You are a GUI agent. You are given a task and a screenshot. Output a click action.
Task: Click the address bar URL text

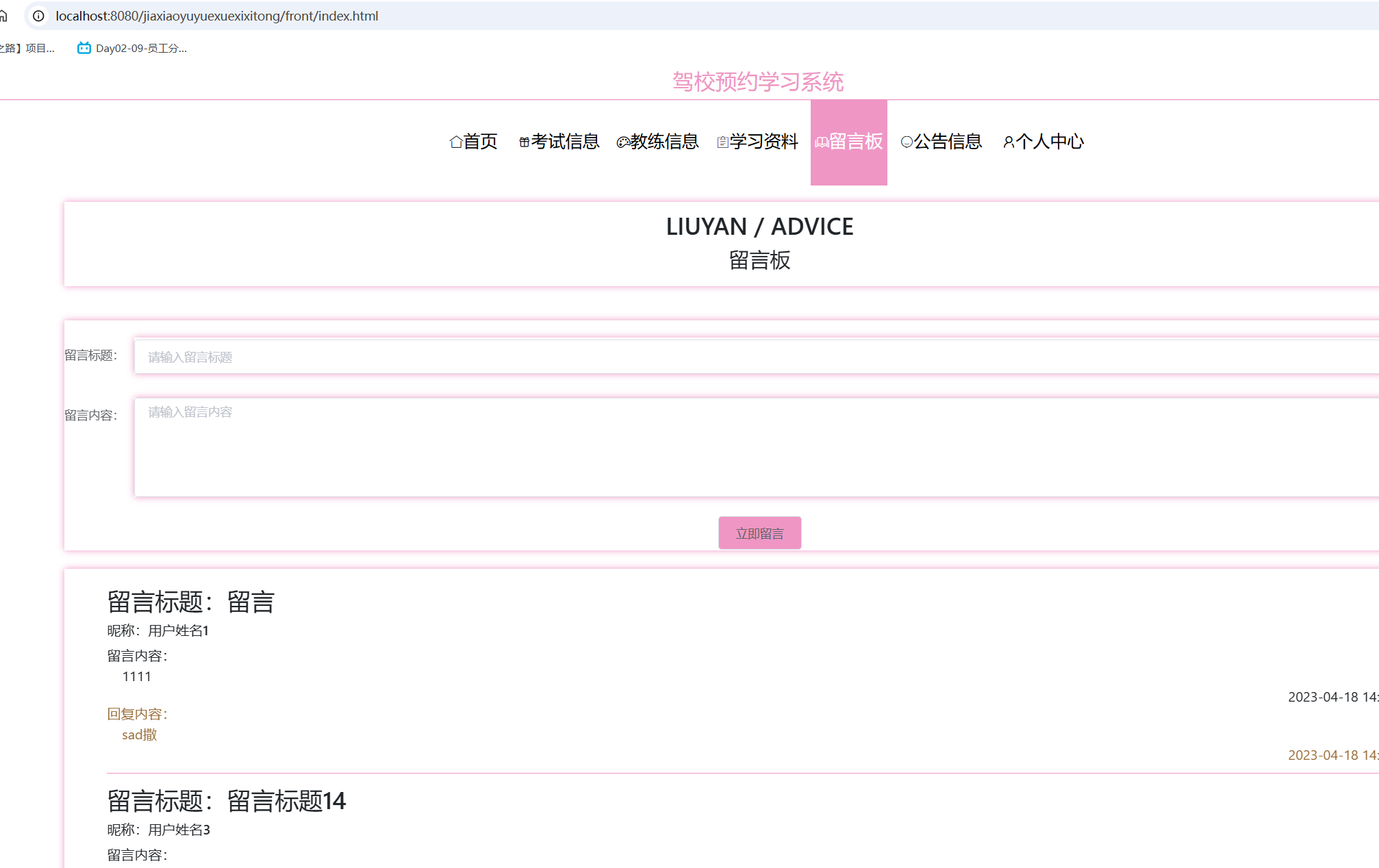[x=216, y=16]
